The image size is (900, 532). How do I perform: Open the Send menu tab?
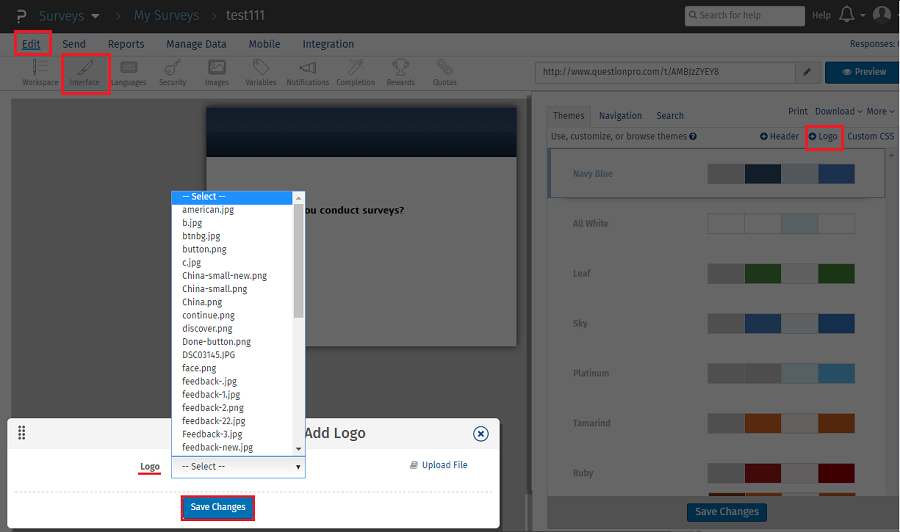73,44
